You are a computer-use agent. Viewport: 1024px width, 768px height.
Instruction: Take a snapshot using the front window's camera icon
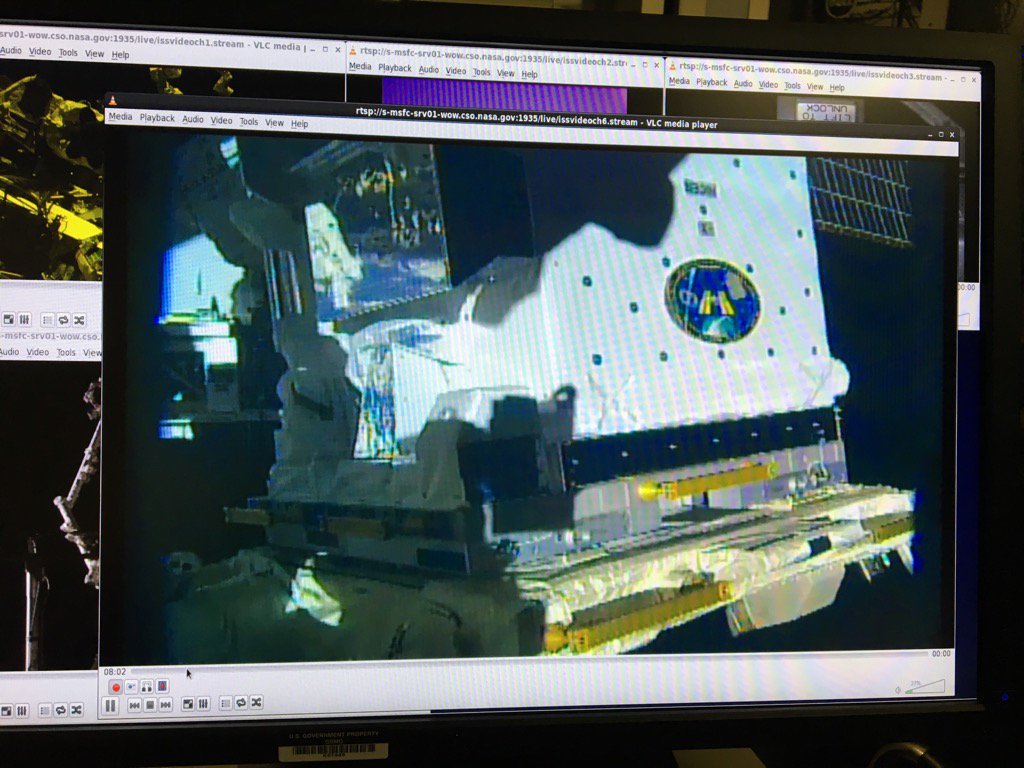(x=131, y=687)
